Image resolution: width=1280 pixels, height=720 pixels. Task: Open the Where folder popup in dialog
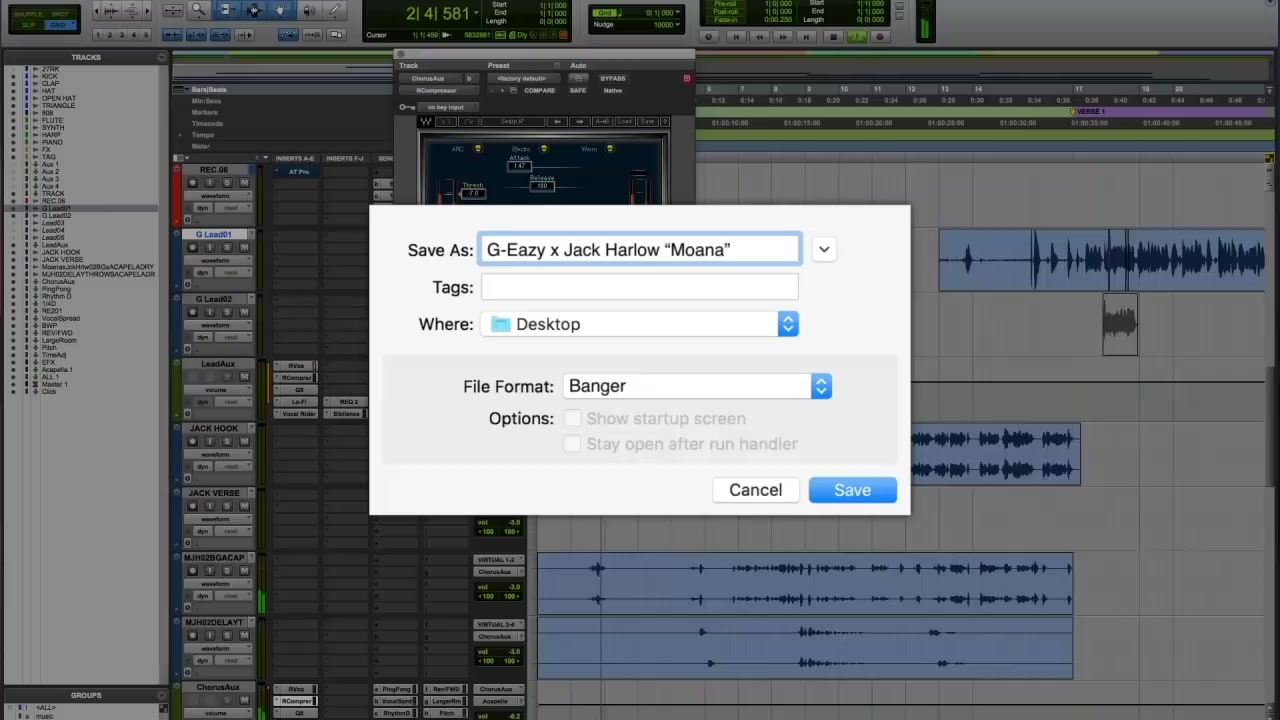click(639, 324)
